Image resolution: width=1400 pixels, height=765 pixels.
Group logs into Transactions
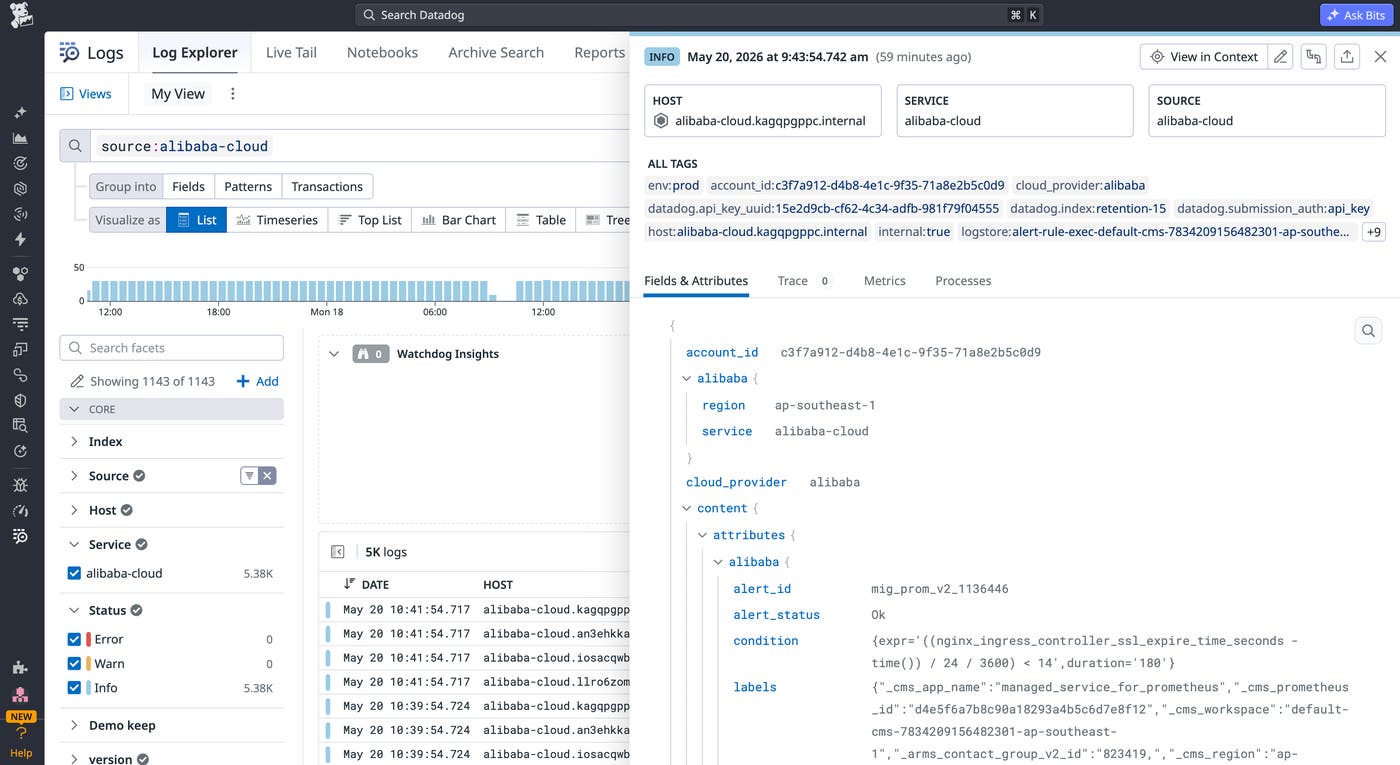[327, 186]
